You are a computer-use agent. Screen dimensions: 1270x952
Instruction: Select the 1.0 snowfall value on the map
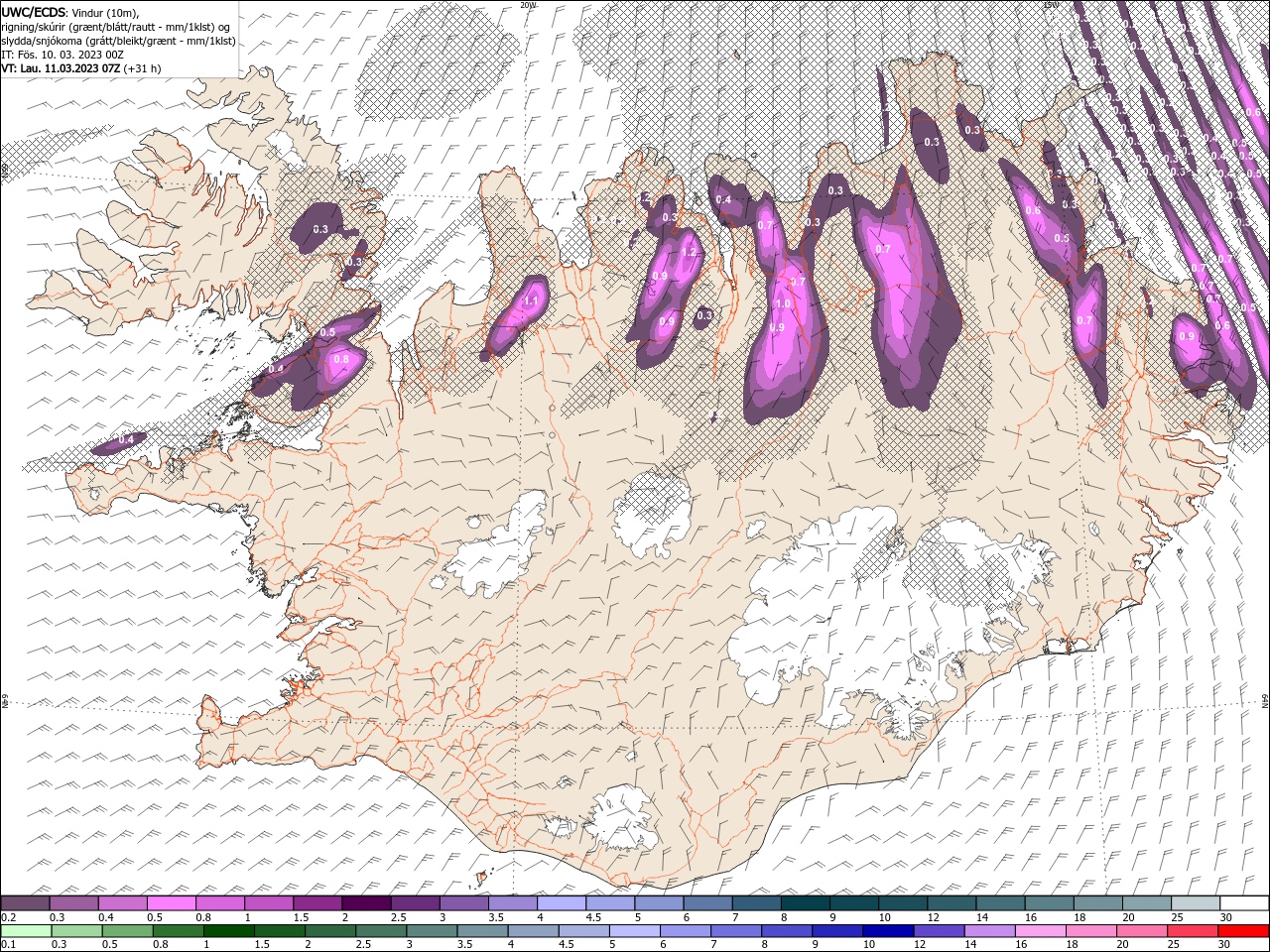pos(782,304)
